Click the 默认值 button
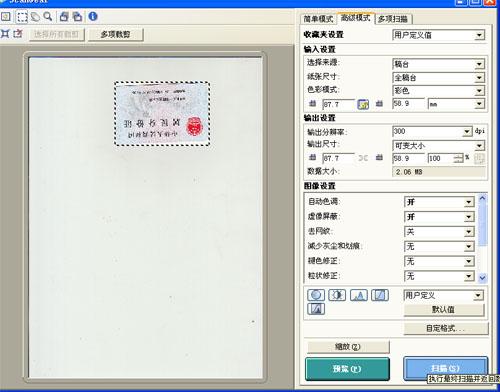This screenshot has width=500, height=392. pos(444,310)
